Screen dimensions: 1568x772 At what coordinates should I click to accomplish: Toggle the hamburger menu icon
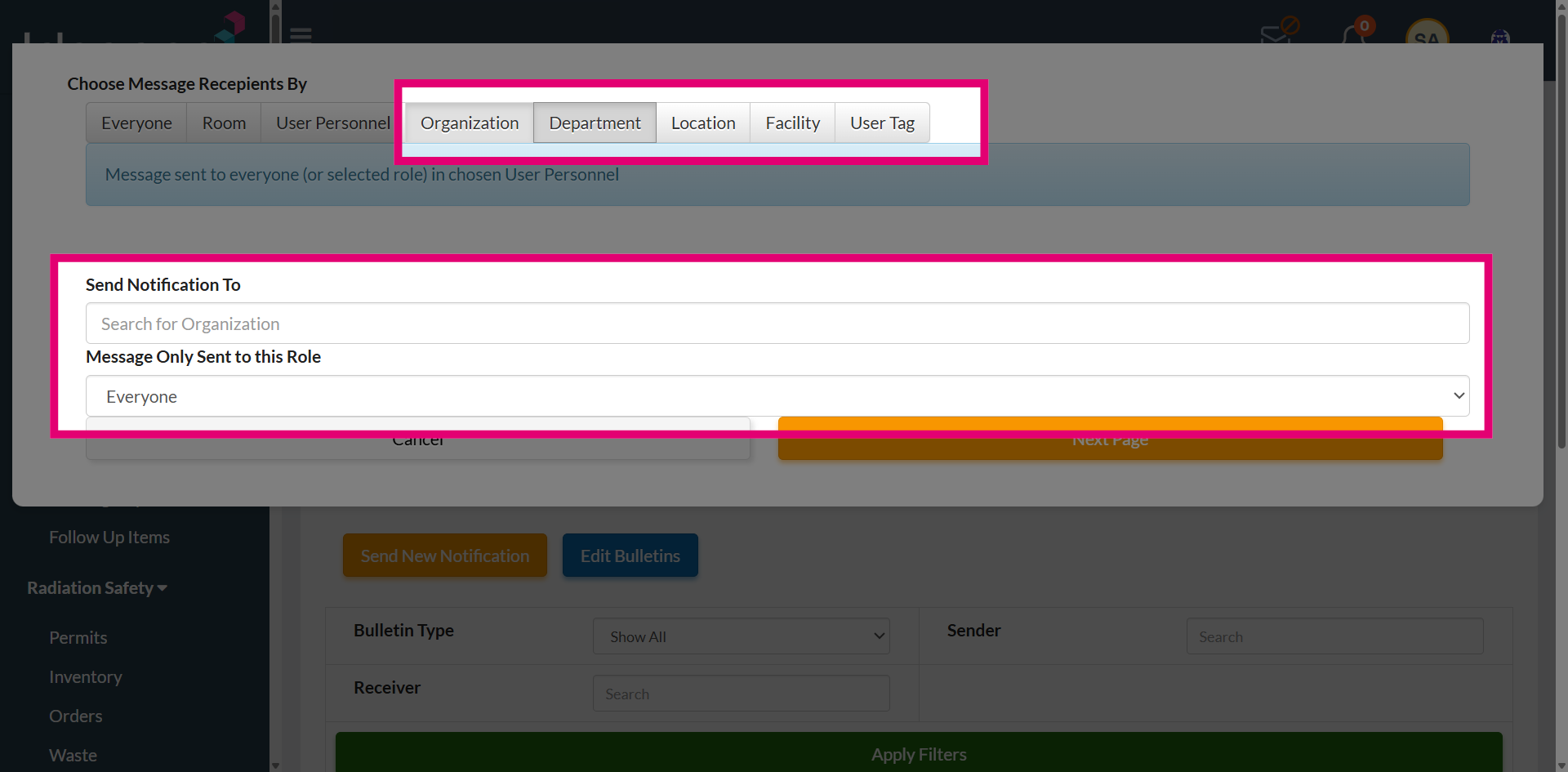pyautogui.click(x=301, y=35)
